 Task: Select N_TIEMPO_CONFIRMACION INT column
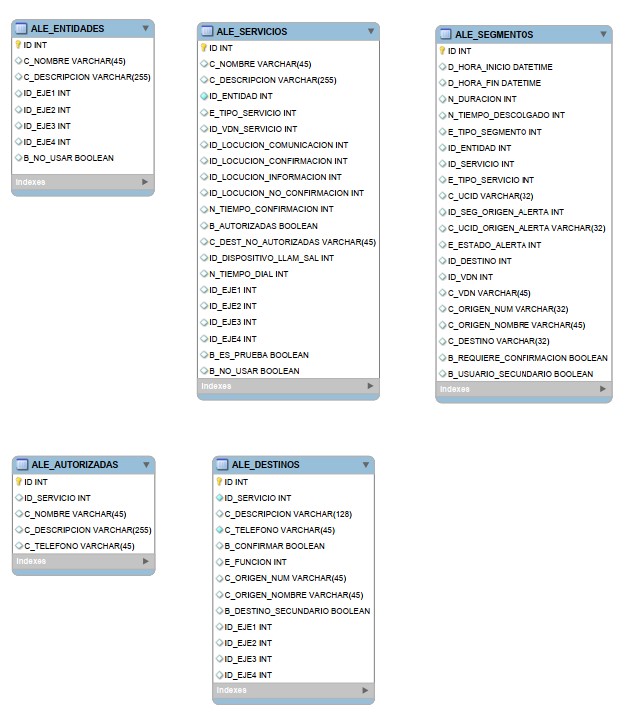[x=271, y=209]
